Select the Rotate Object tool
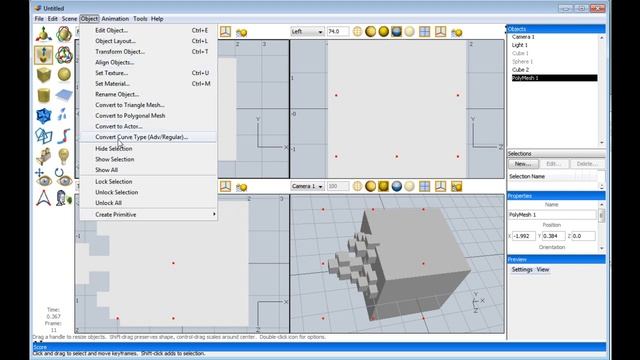Screen dimensions: 640x360 pos(64,34)
